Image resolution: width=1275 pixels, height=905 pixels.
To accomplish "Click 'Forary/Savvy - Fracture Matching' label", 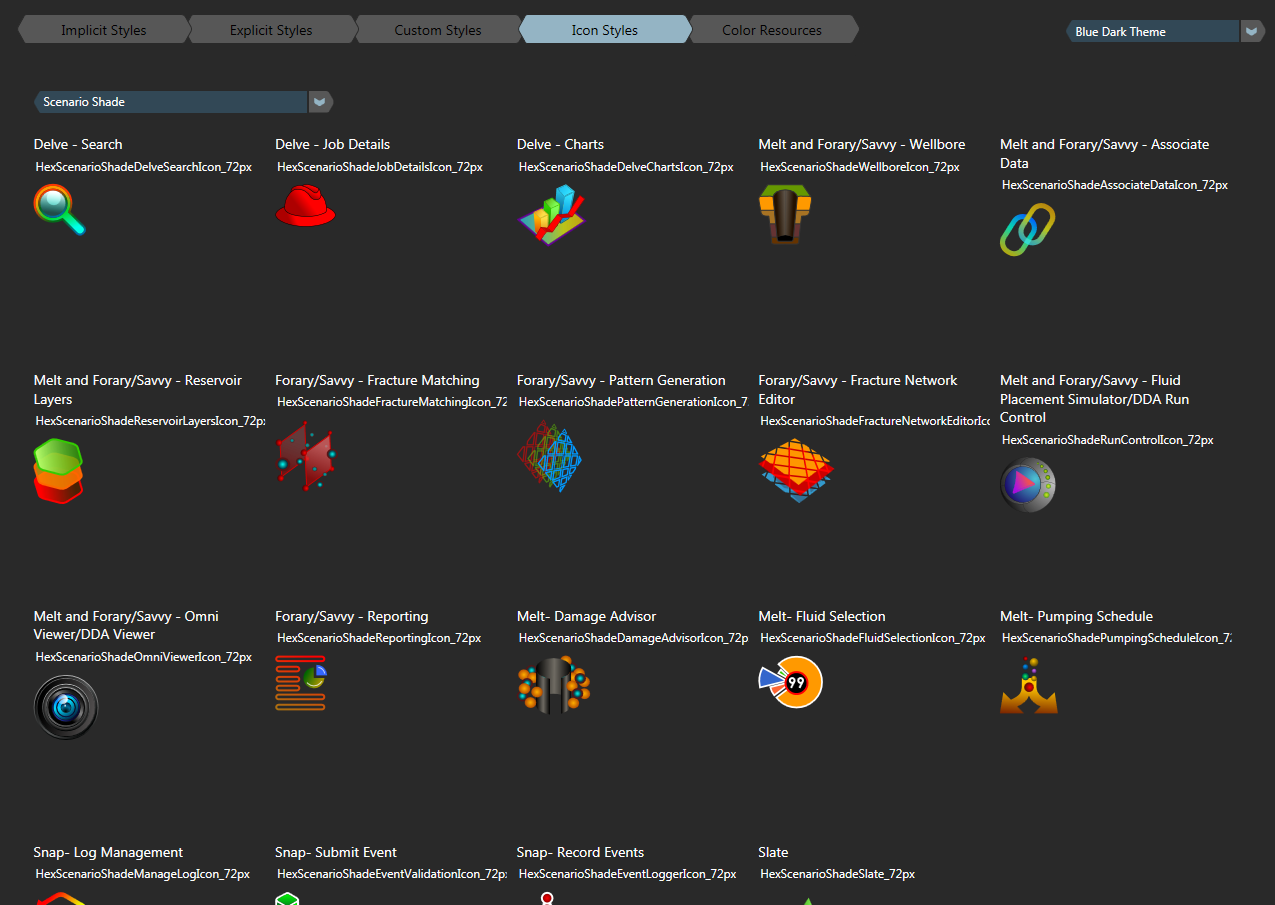I will coord(378,380).
